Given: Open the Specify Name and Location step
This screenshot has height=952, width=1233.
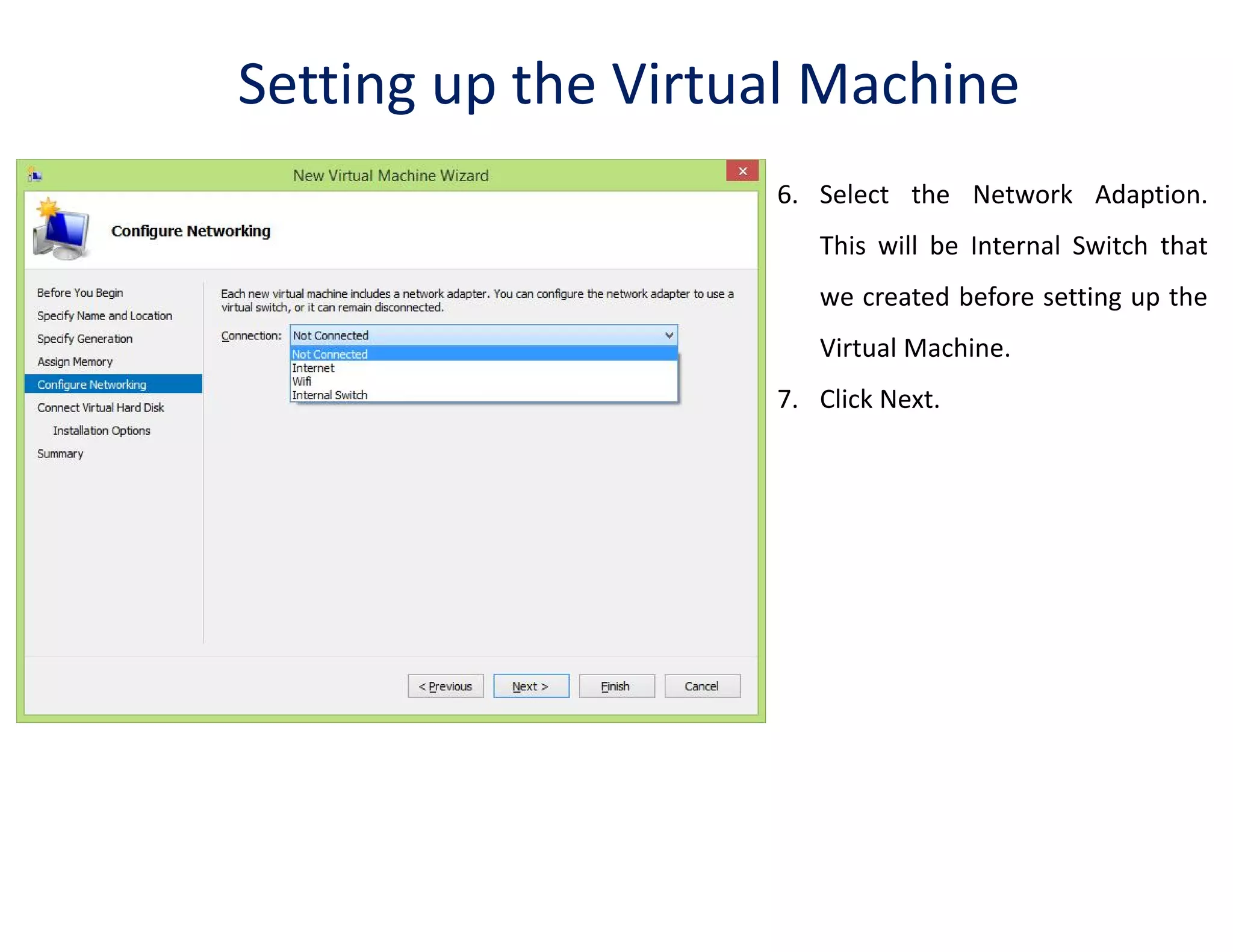Looking at the screenshot, I should point(105,316).
